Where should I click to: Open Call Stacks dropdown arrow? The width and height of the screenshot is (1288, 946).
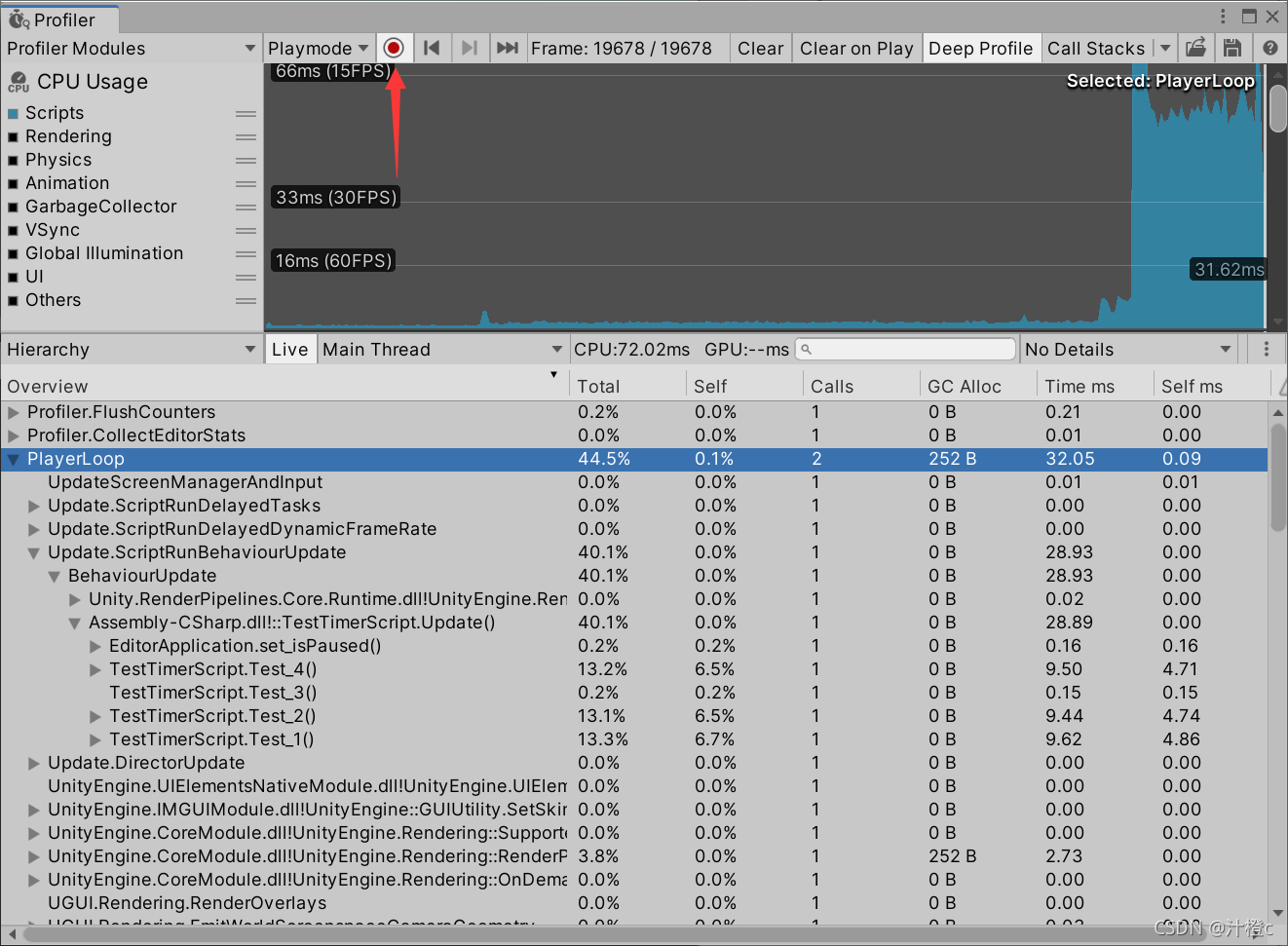[x=1165, y=48]
